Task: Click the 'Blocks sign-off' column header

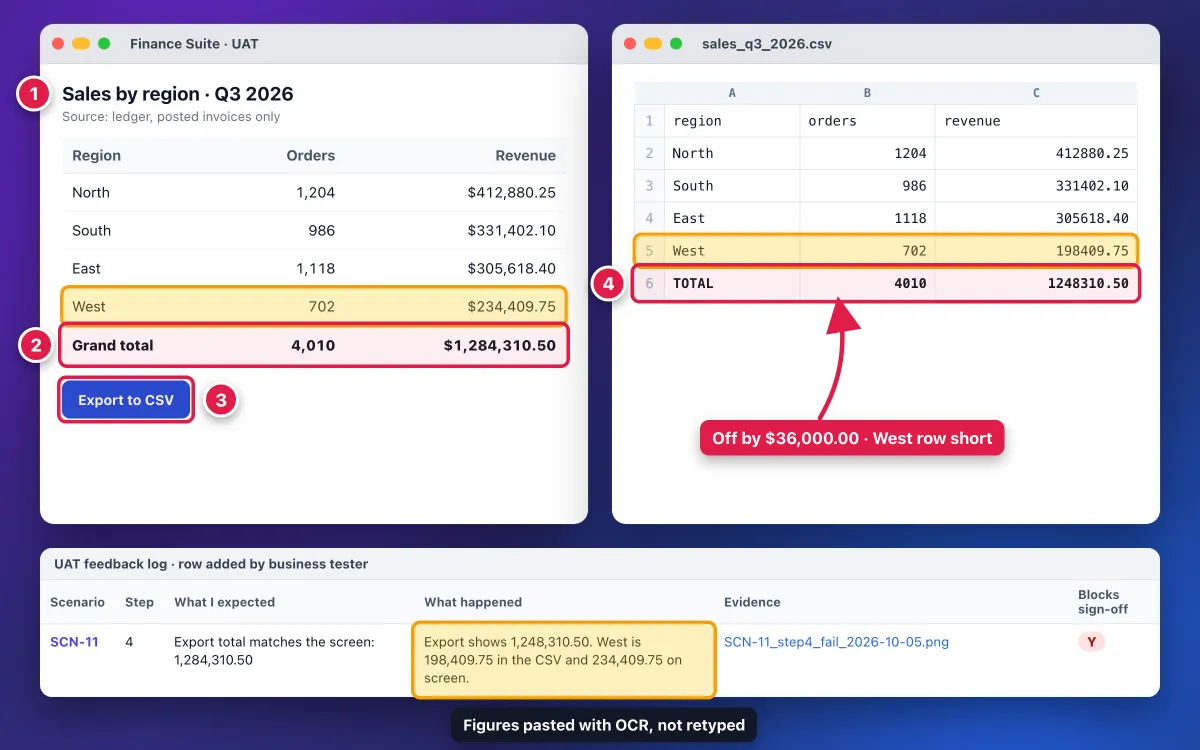Action: (1103, 602)
